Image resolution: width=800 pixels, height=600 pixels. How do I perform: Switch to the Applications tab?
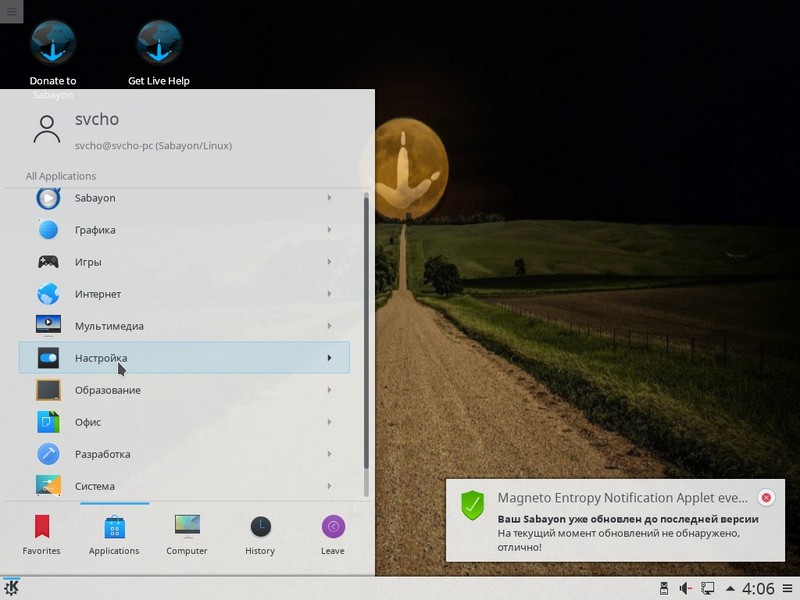(x=114, y=534)
